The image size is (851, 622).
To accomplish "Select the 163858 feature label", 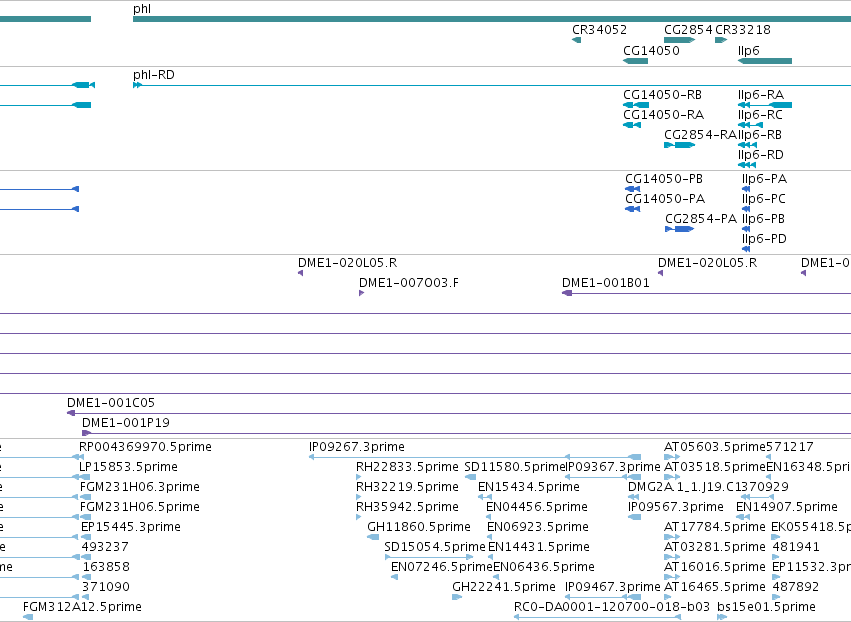I will 106,567.
